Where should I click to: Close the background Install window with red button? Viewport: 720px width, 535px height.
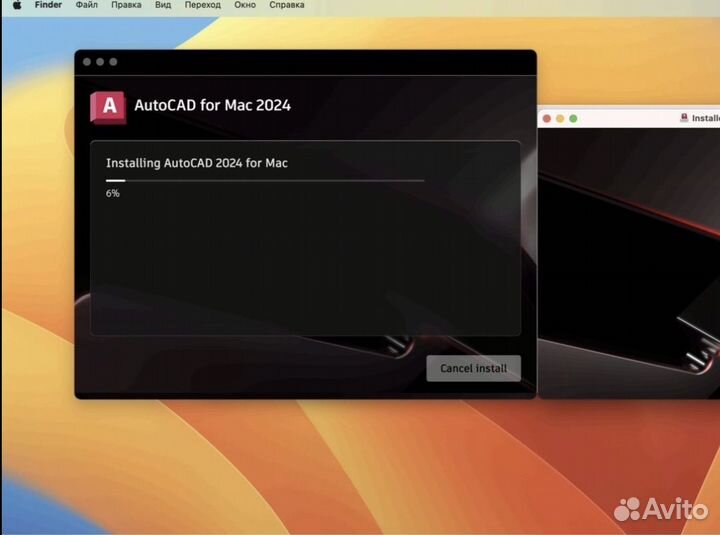546,118
